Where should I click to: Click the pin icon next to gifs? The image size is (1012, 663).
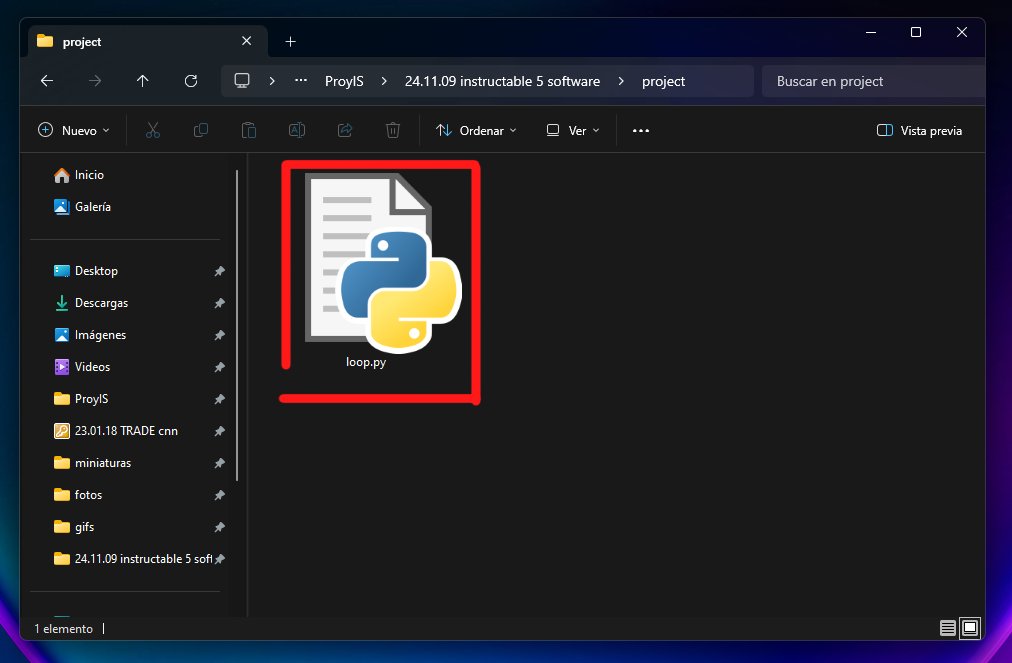(219, 527)
